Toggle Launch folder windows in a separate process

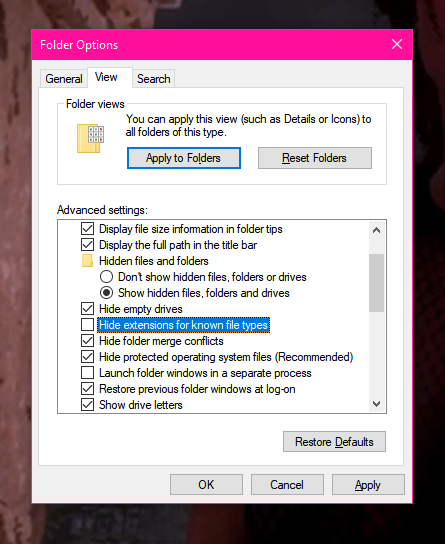pos(87,373)
